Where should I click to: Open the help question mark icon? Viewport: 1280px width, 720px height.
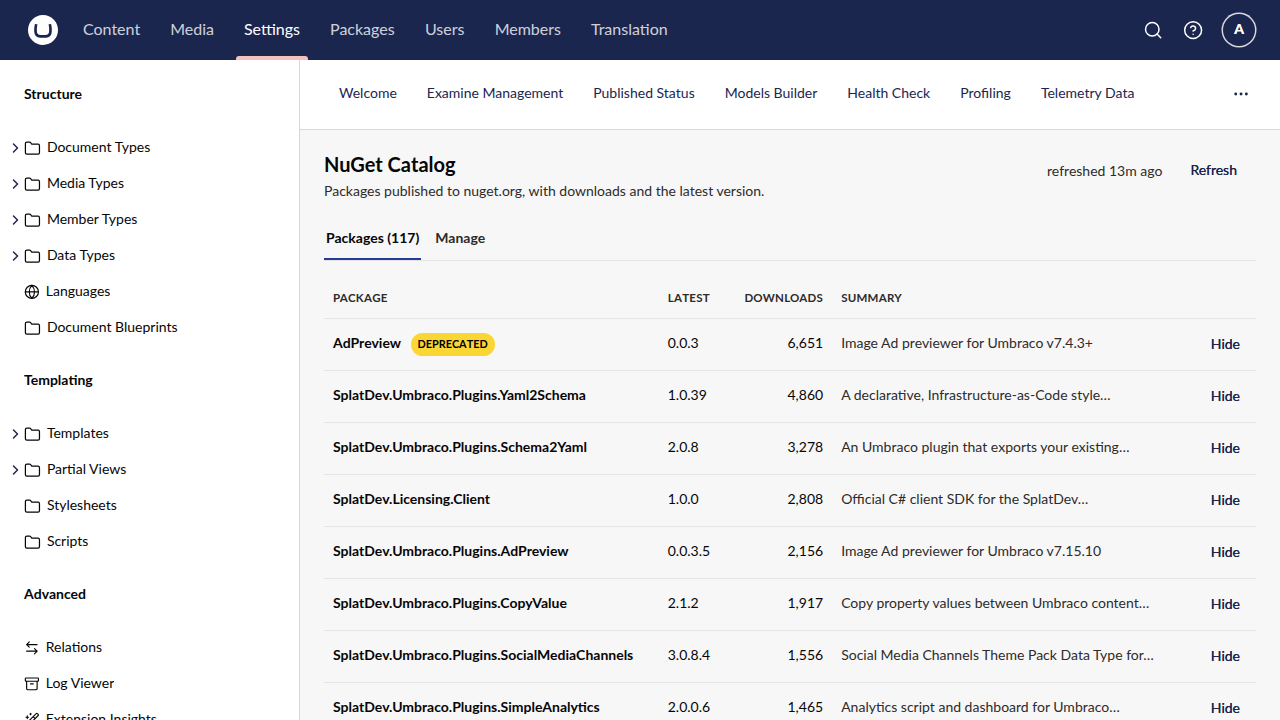point(1193,30)
